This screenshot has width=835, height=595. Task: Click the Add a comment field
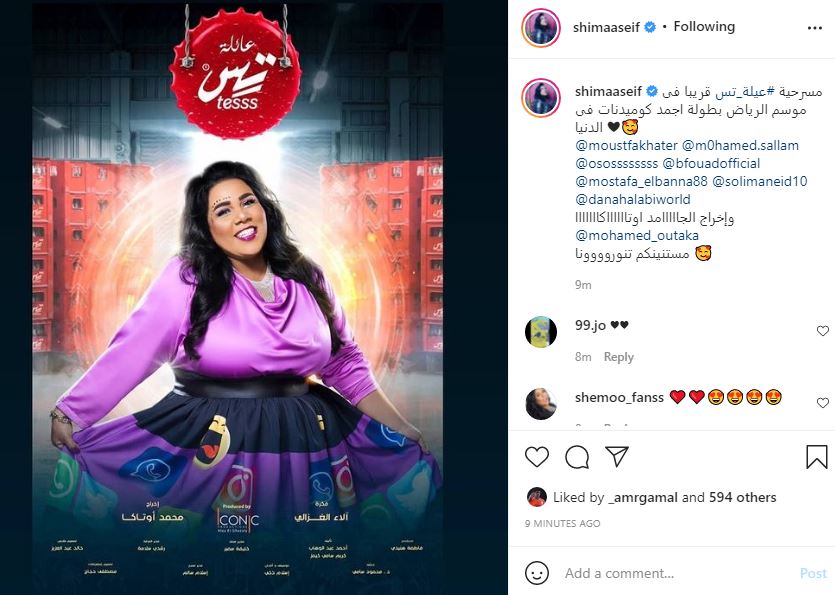[x=677, y=573]
